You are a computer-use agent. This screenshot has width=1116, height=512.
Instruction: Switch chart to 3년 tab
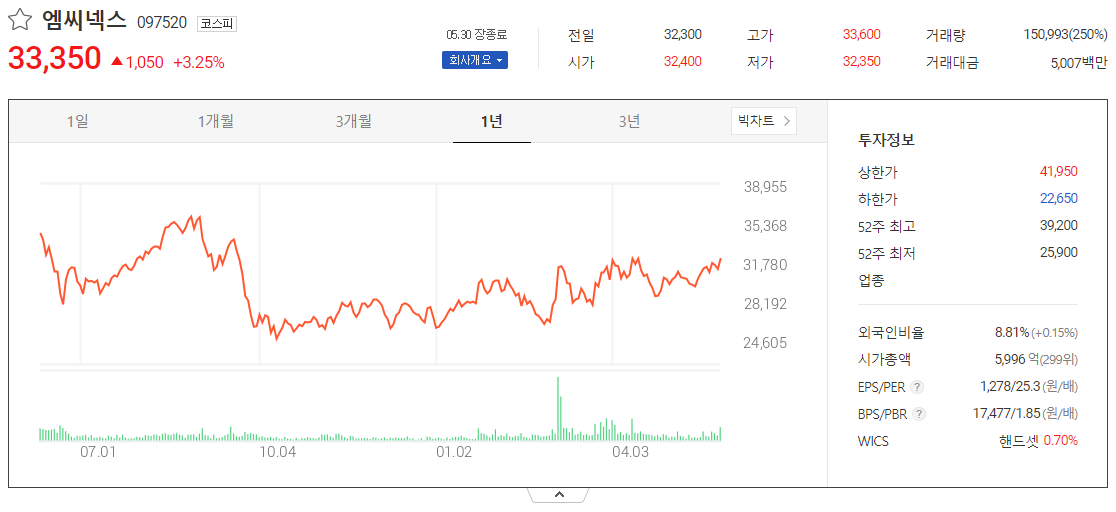(629, 122)
